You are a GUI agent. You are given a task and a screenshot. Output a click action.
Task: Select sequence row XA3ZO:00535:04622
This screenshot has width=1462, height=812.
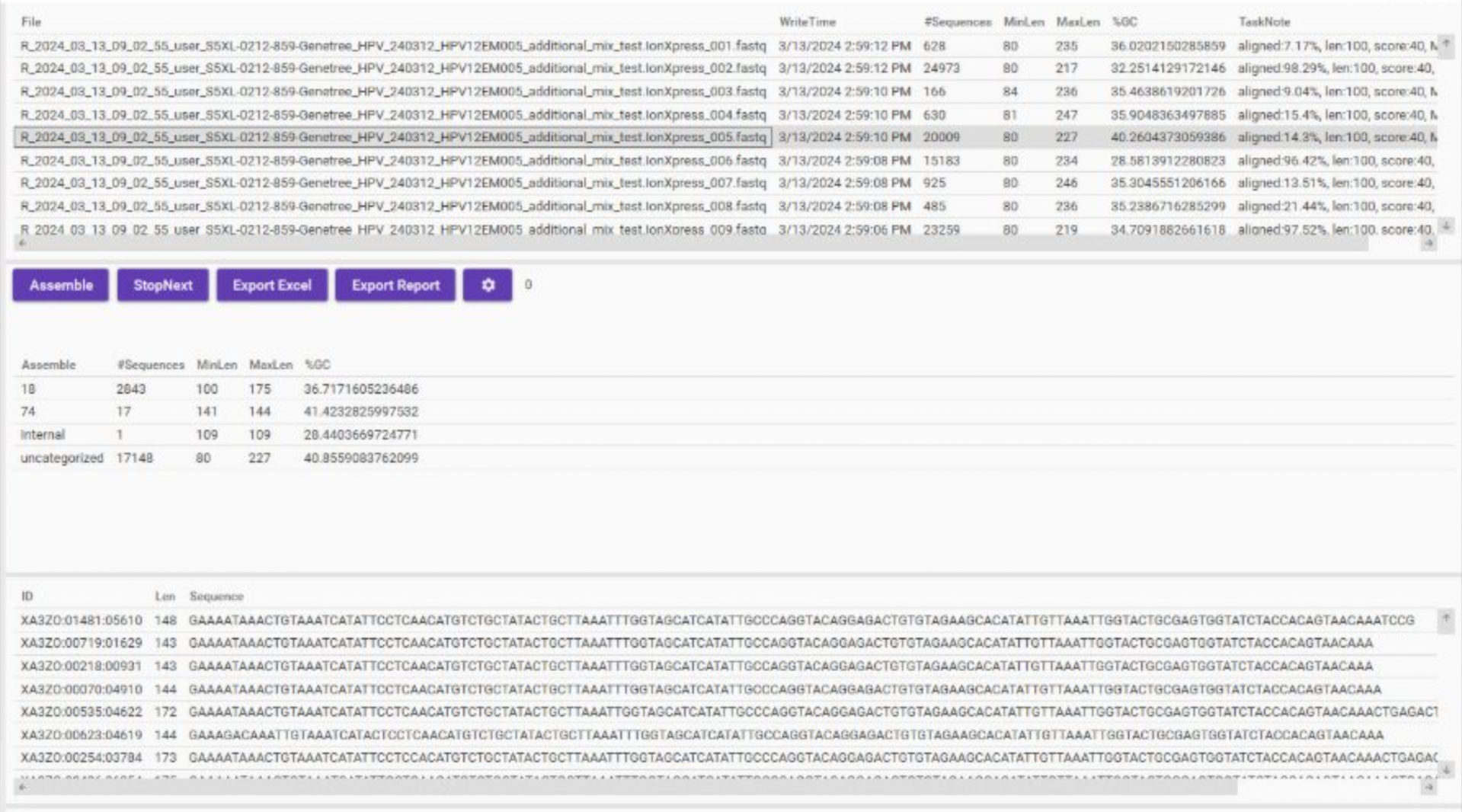(x=725, y=711)
